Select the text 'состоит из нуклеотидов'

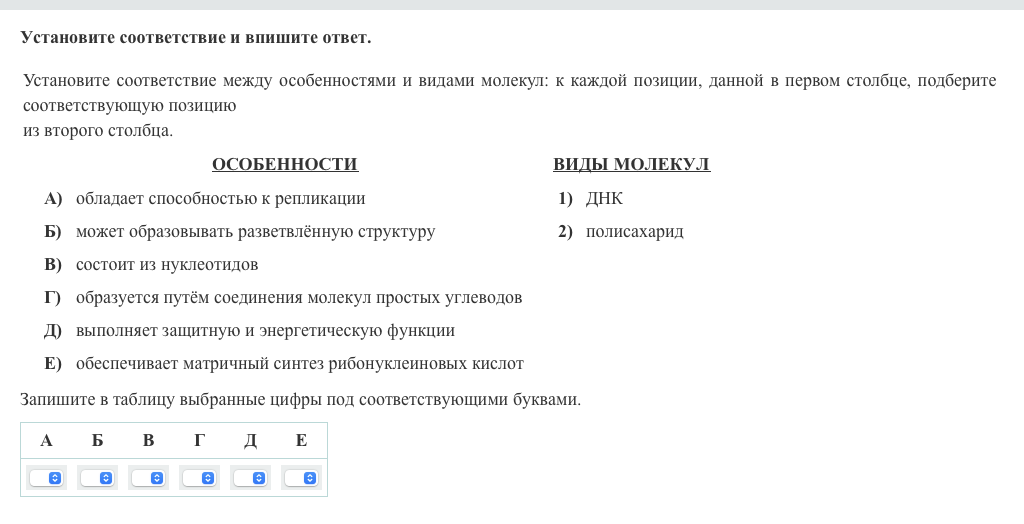coord(167,264)
